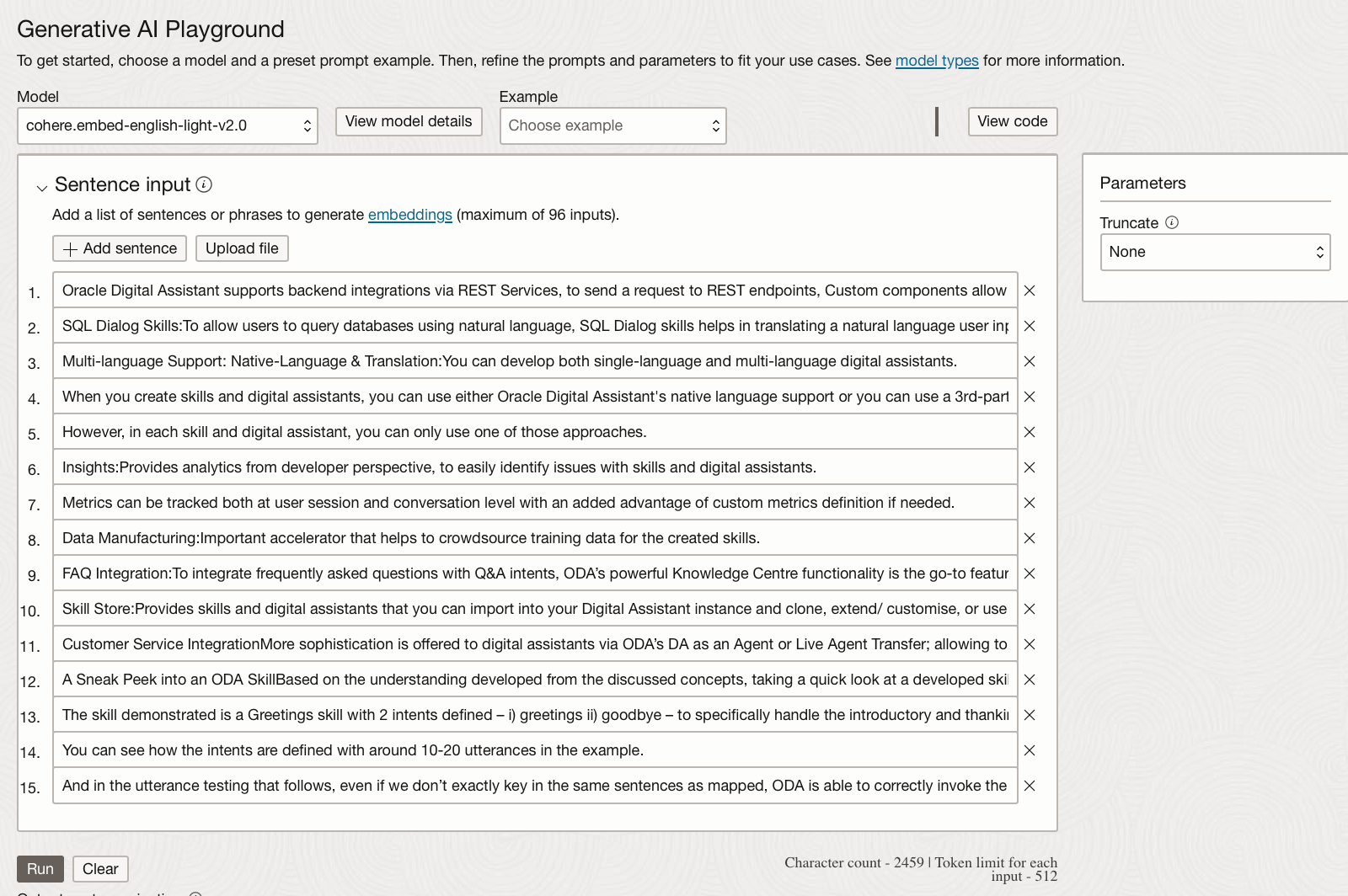Edit sentence 14 about intent utterances
1348x896 pixels.
[533, 749]
